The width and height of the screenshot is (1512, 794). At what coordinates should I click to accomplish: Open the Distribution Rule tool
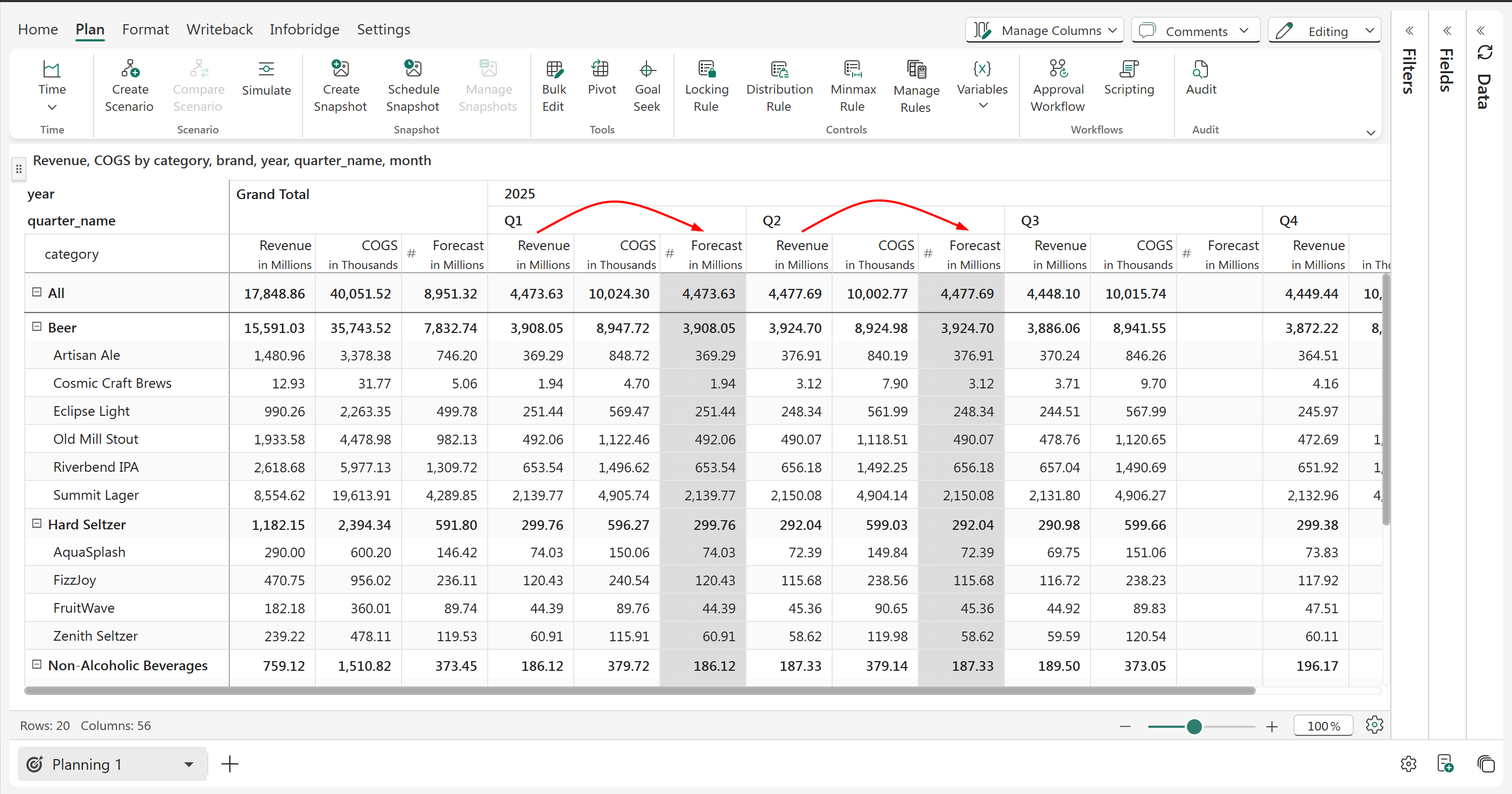click(x=779, y=70)
